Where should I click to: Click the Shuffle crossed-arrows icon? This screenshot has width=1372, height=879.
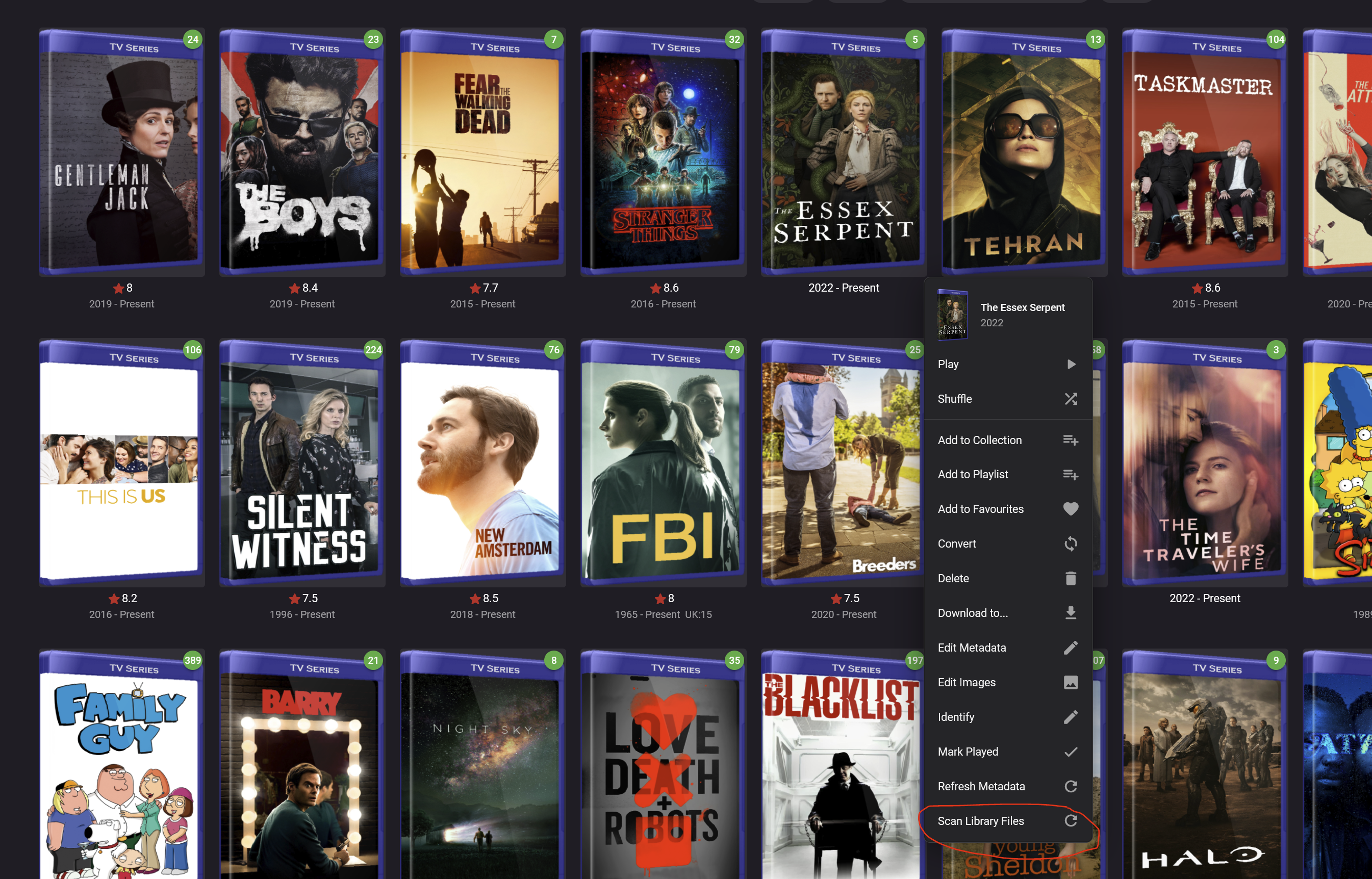click(x=1071, y=399)
